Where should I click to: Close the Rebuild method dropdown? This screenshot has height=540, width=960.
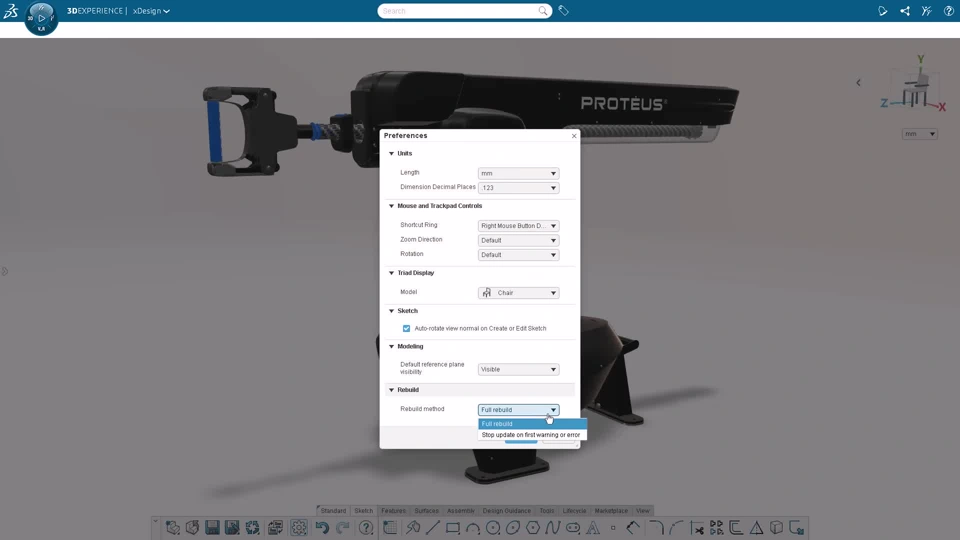pyautogui.click(x=518, y=410)
